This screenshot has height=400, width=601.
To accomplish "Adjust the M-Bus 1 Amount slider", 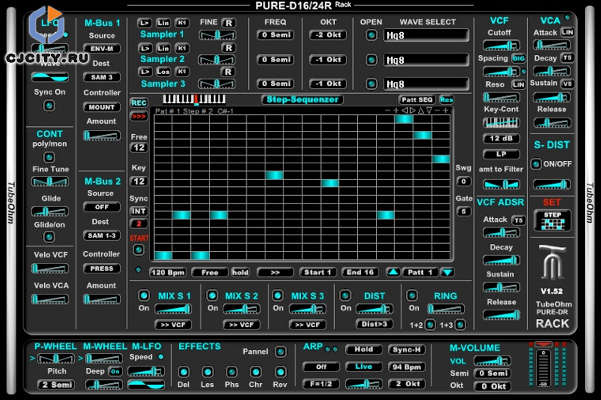I will 102,136.
